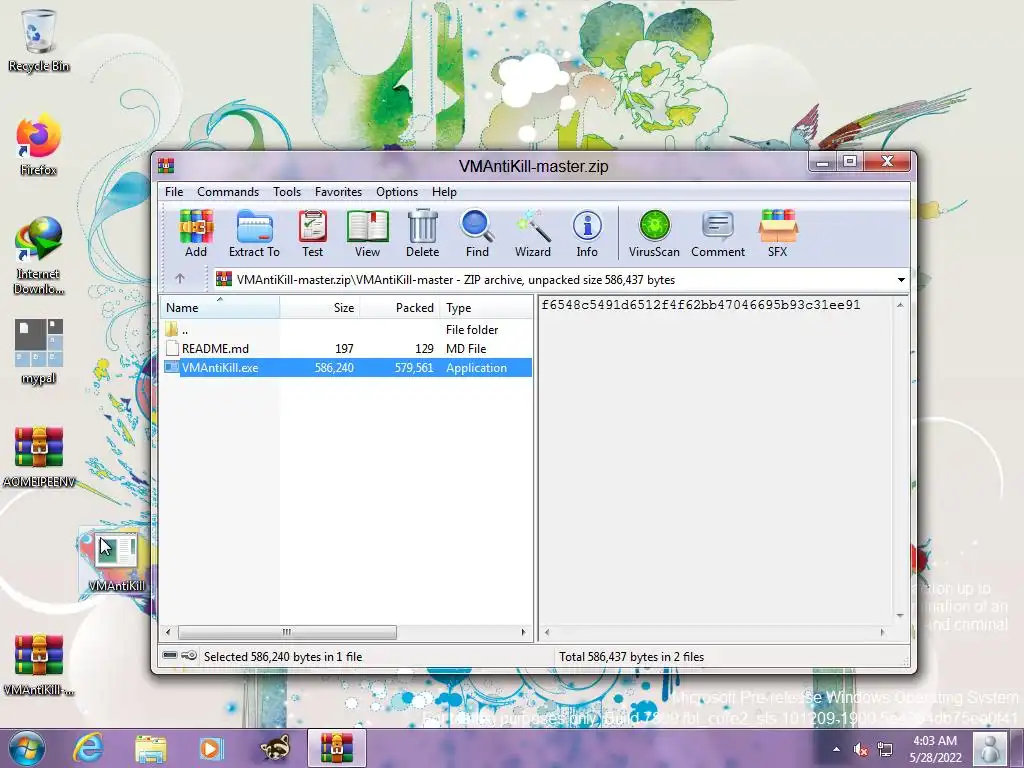Screen dimensions: 1024x768
Task: Open the View toolbar icon
Action: coord(367,233)
